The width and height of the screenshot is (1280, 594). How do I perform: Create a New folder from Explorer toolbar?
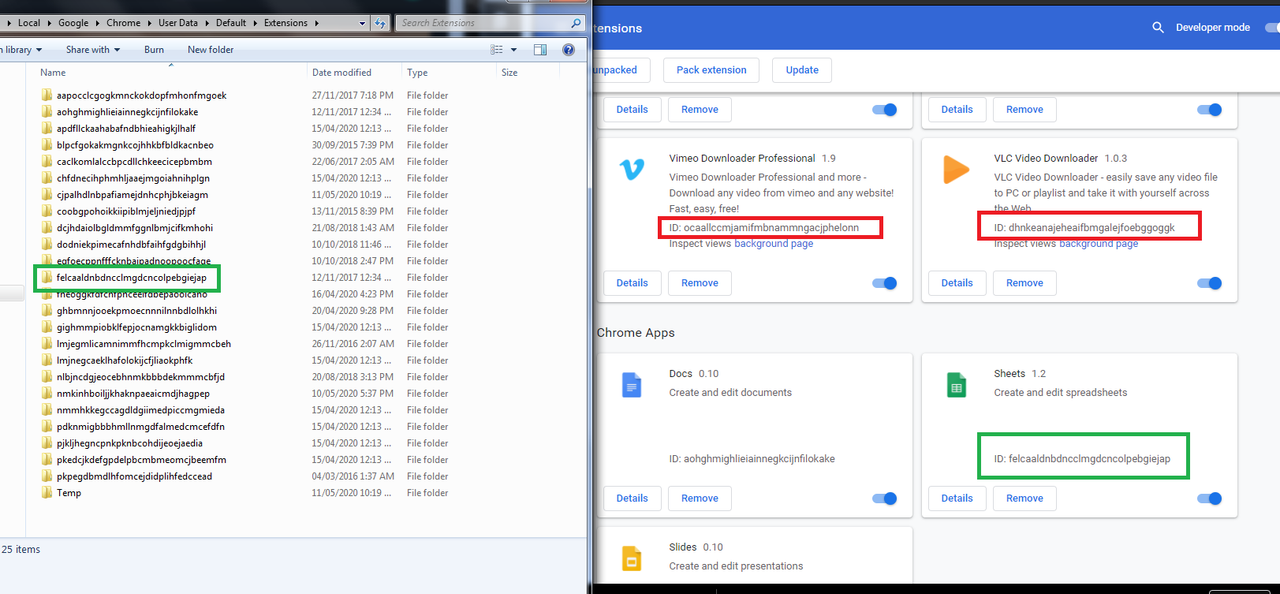(210, 50)
